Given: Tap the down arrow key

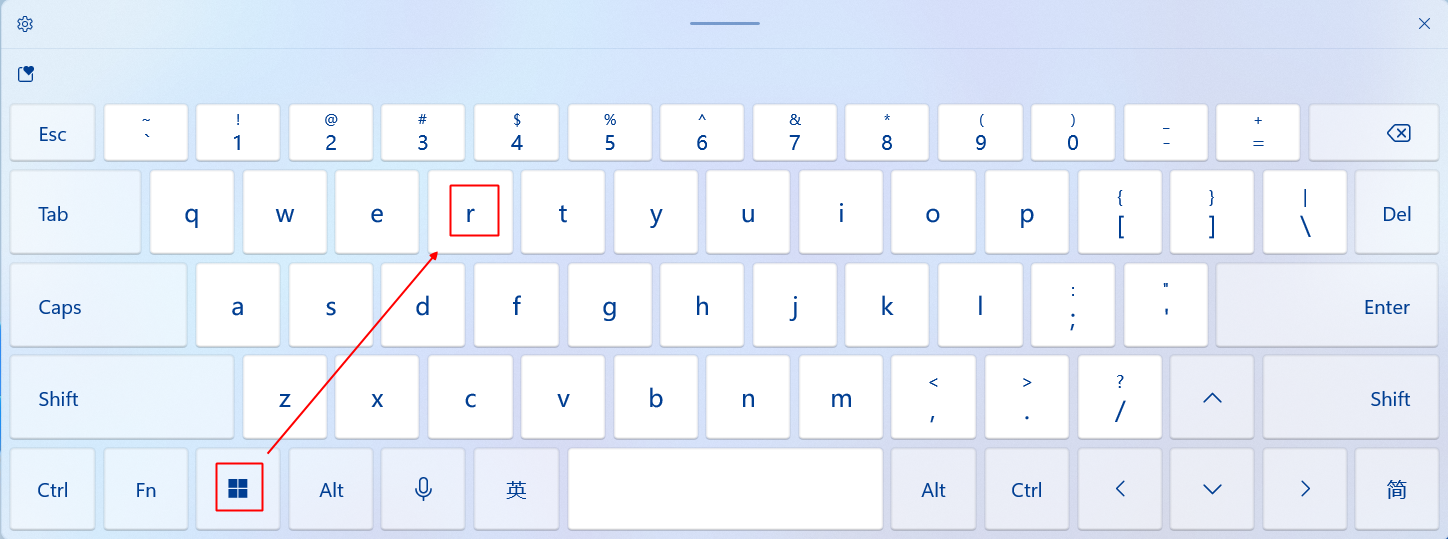Looking at the screenshot, I should tap(1212, 489).
